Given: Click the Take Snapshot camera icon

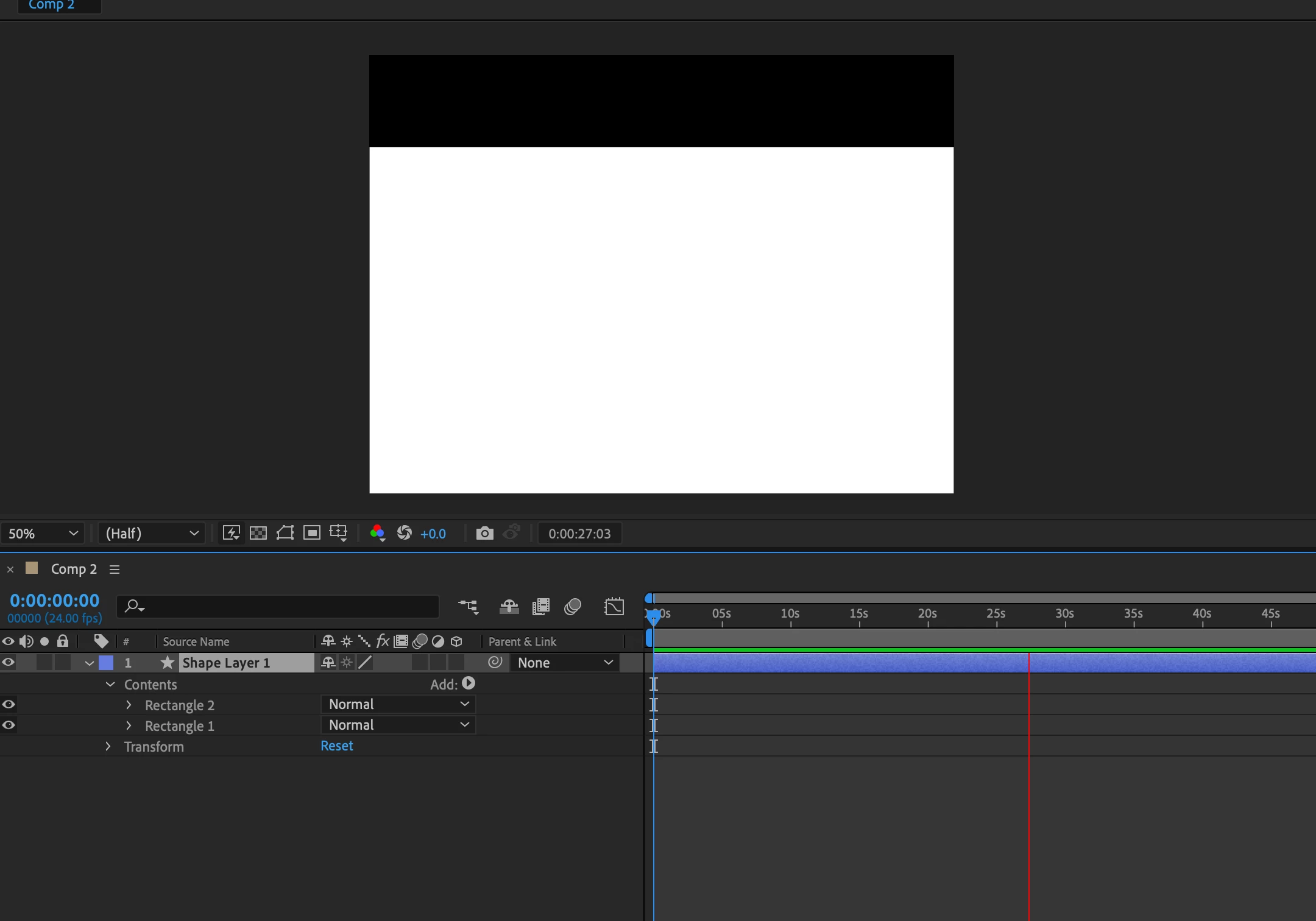Looking at the screenshot, I should 484,534.
